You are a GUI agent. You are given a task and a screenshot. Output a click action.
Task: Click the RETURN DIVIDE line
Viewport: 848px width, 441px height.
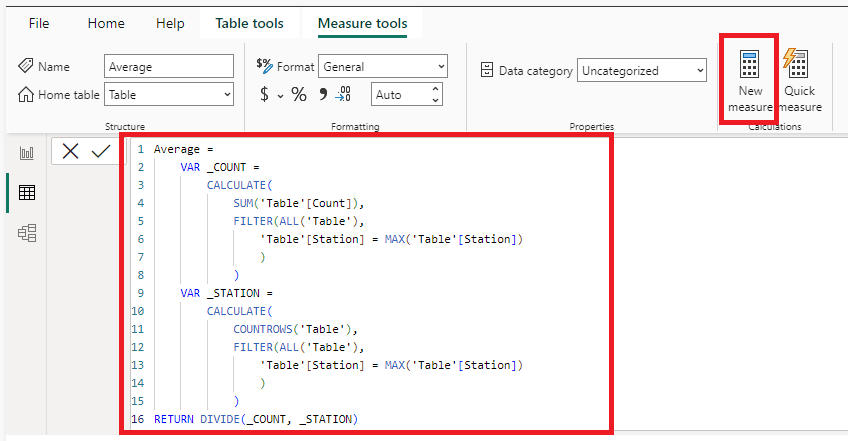pos(256,419)
